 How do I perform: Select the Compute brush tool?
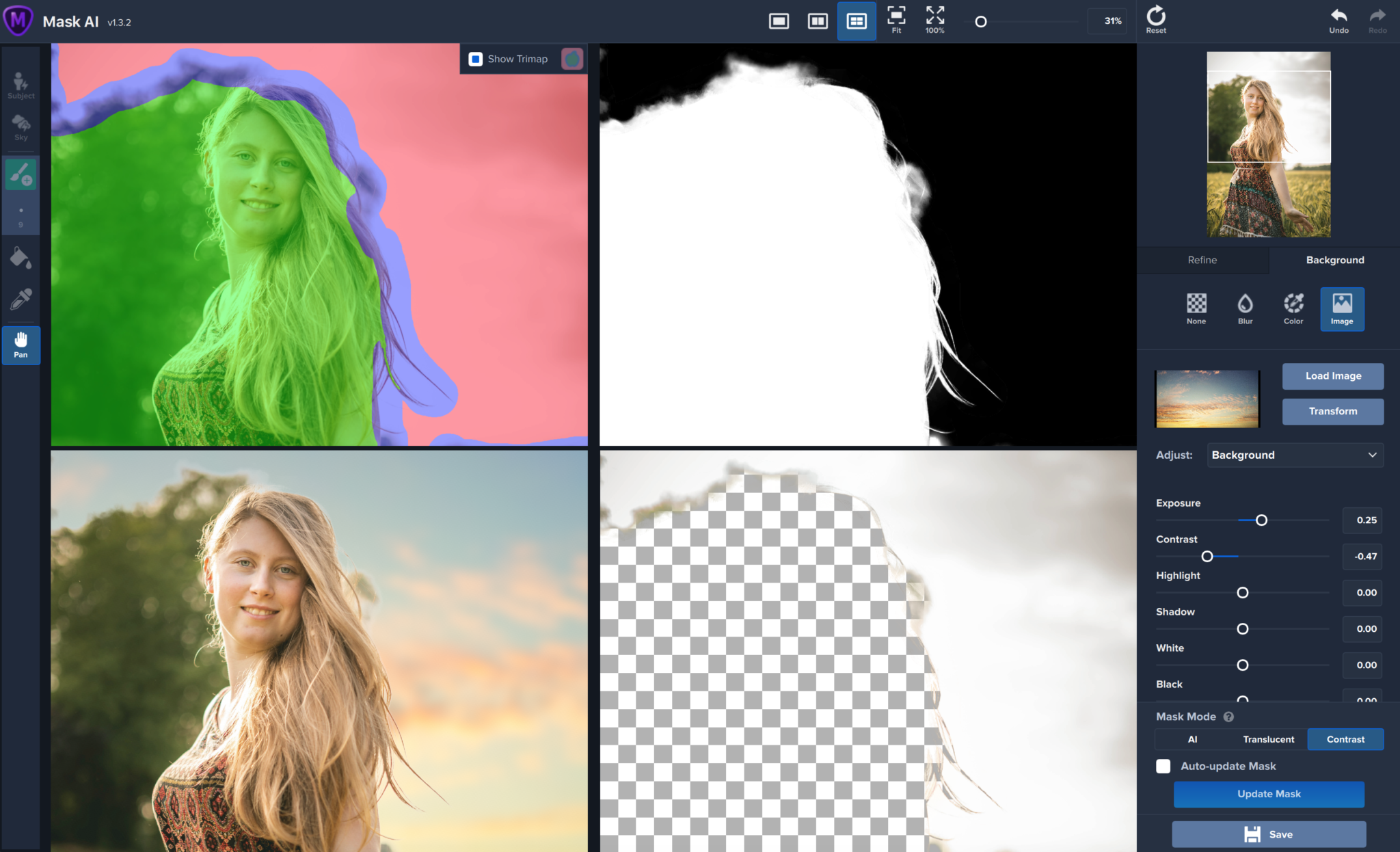coord(21,174)
